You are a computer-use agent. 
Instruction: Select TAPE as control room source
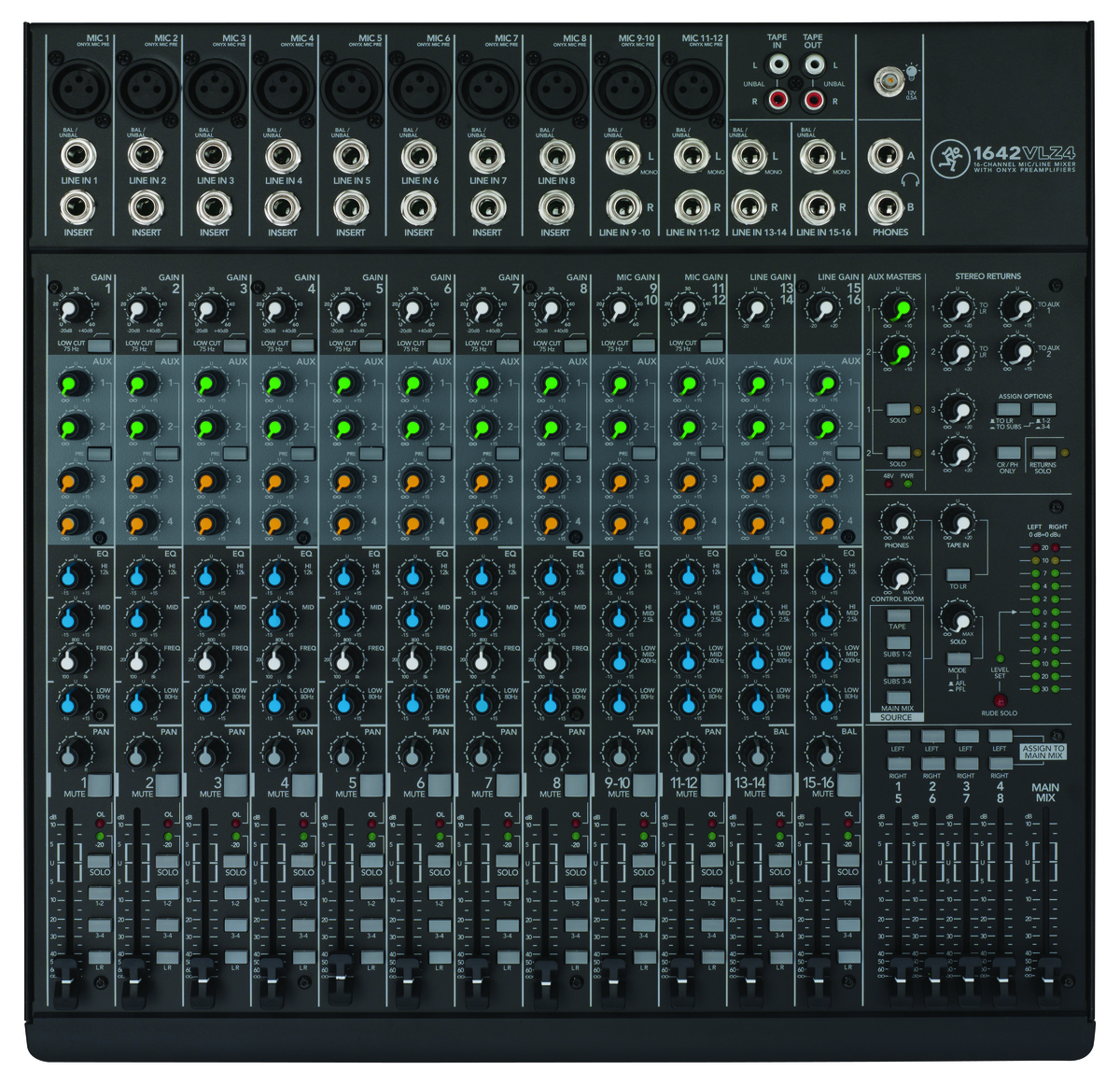tap(896, 615)
